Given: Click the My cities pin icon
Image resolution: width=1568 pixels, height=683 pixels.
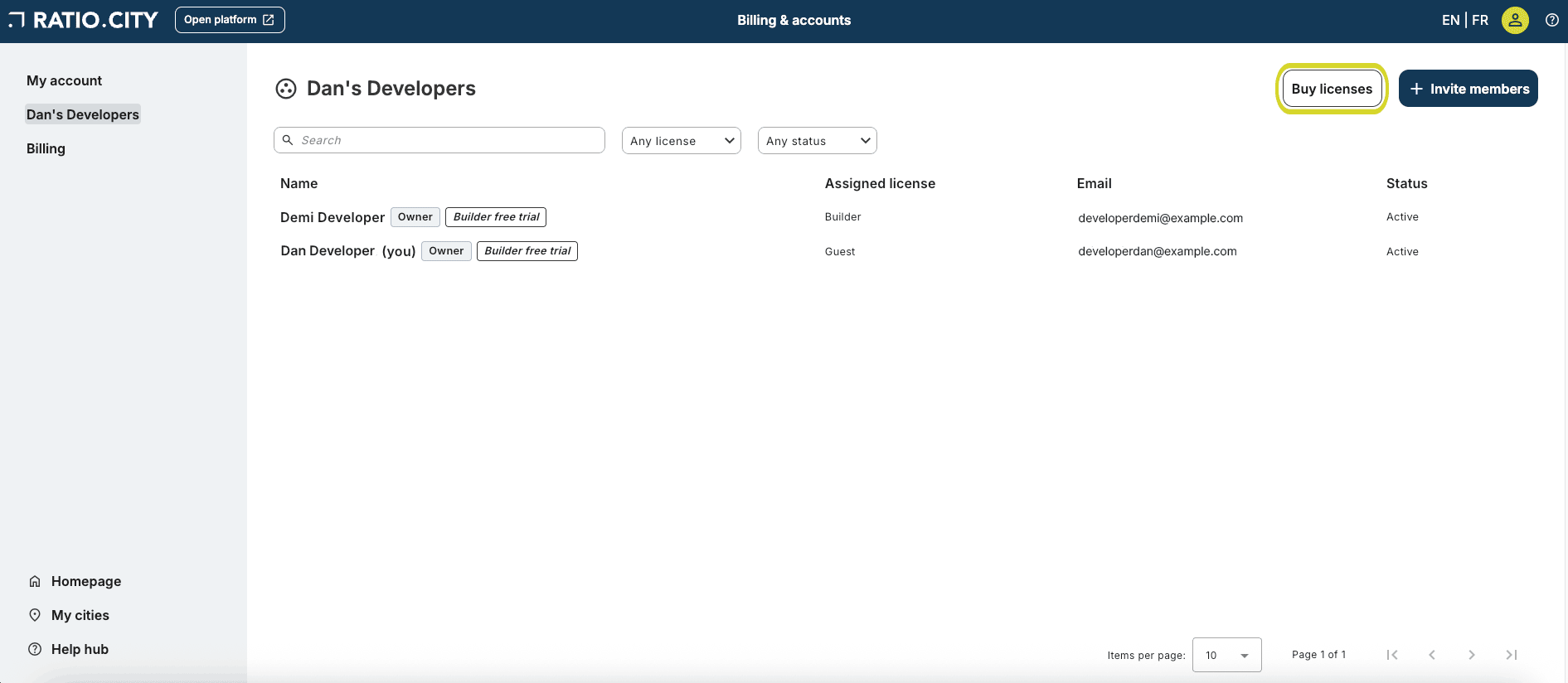Looking at the screenshot, I should click(x=35, y=615).
